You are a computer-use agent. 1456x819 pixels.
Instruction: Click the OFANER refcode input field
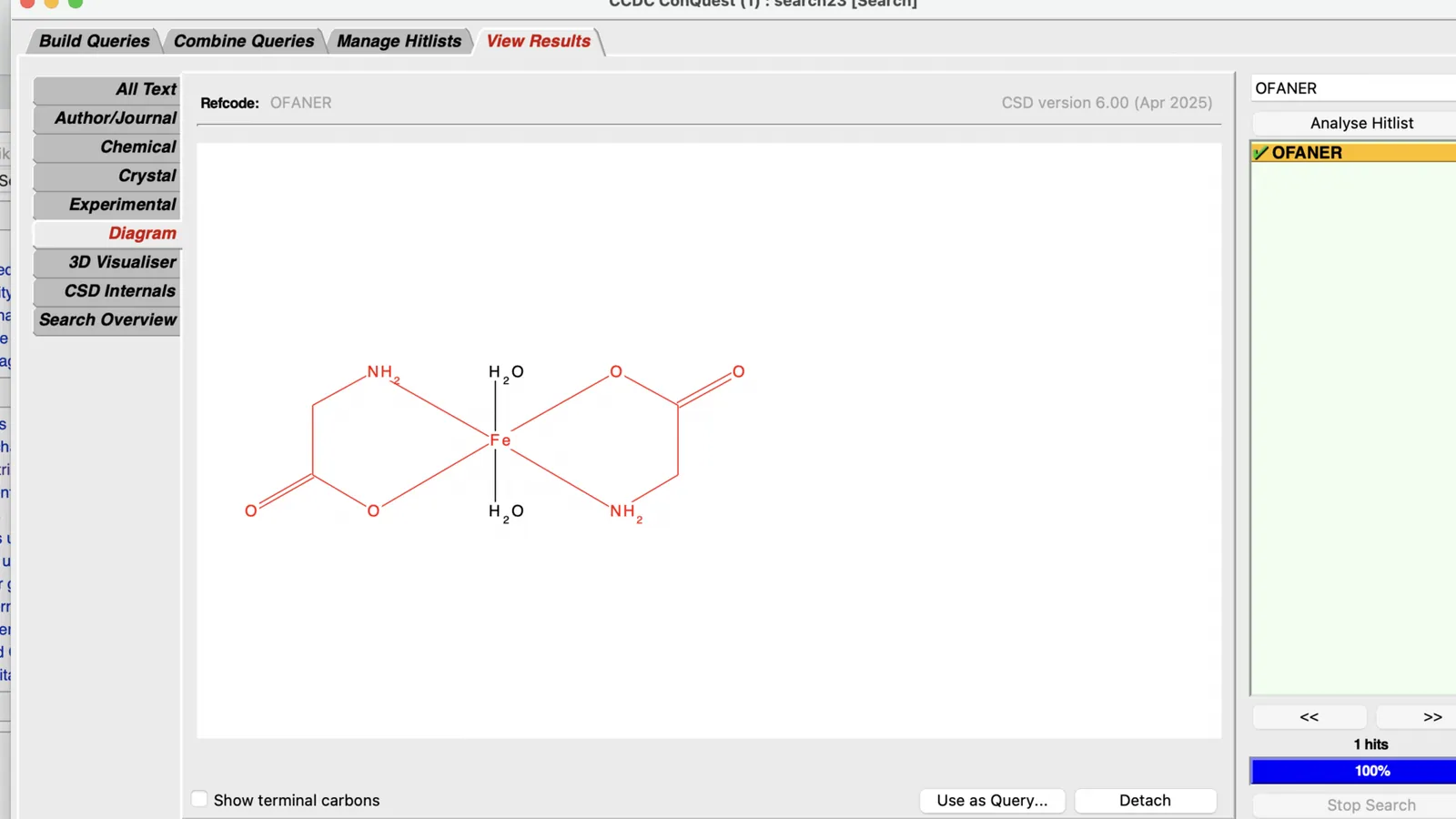point(1354,88)
